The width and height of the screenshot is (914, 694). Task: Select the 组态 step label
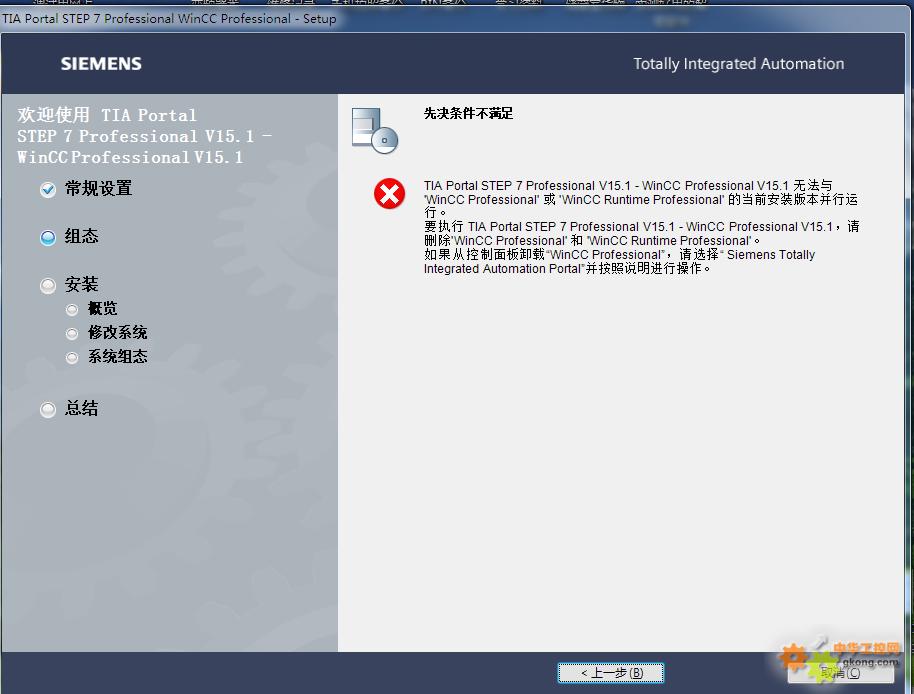coord(81,236)
